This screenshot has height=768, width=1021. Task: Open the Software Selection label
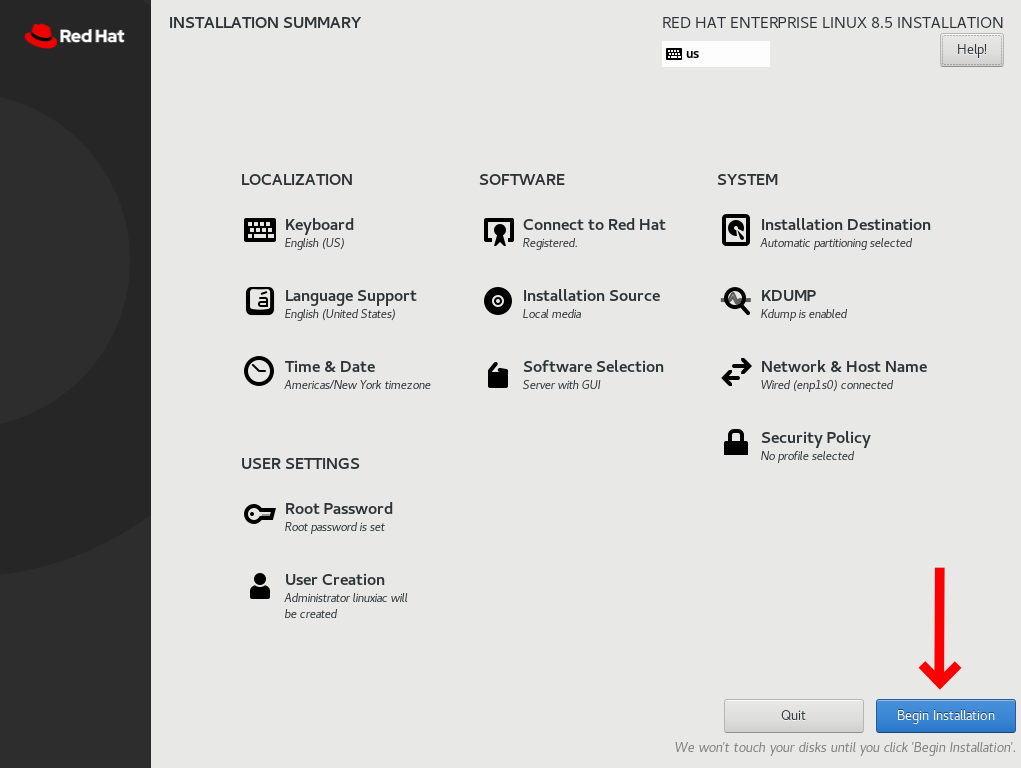coord(593,367)
